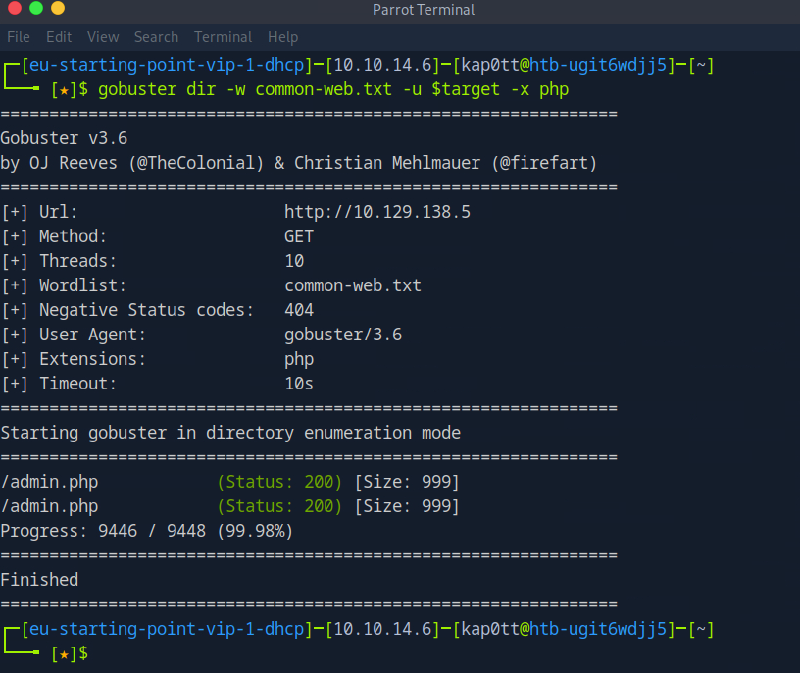The image size is (800, 673).
Task: Open the Help menu
Action: tap(283, 37)
